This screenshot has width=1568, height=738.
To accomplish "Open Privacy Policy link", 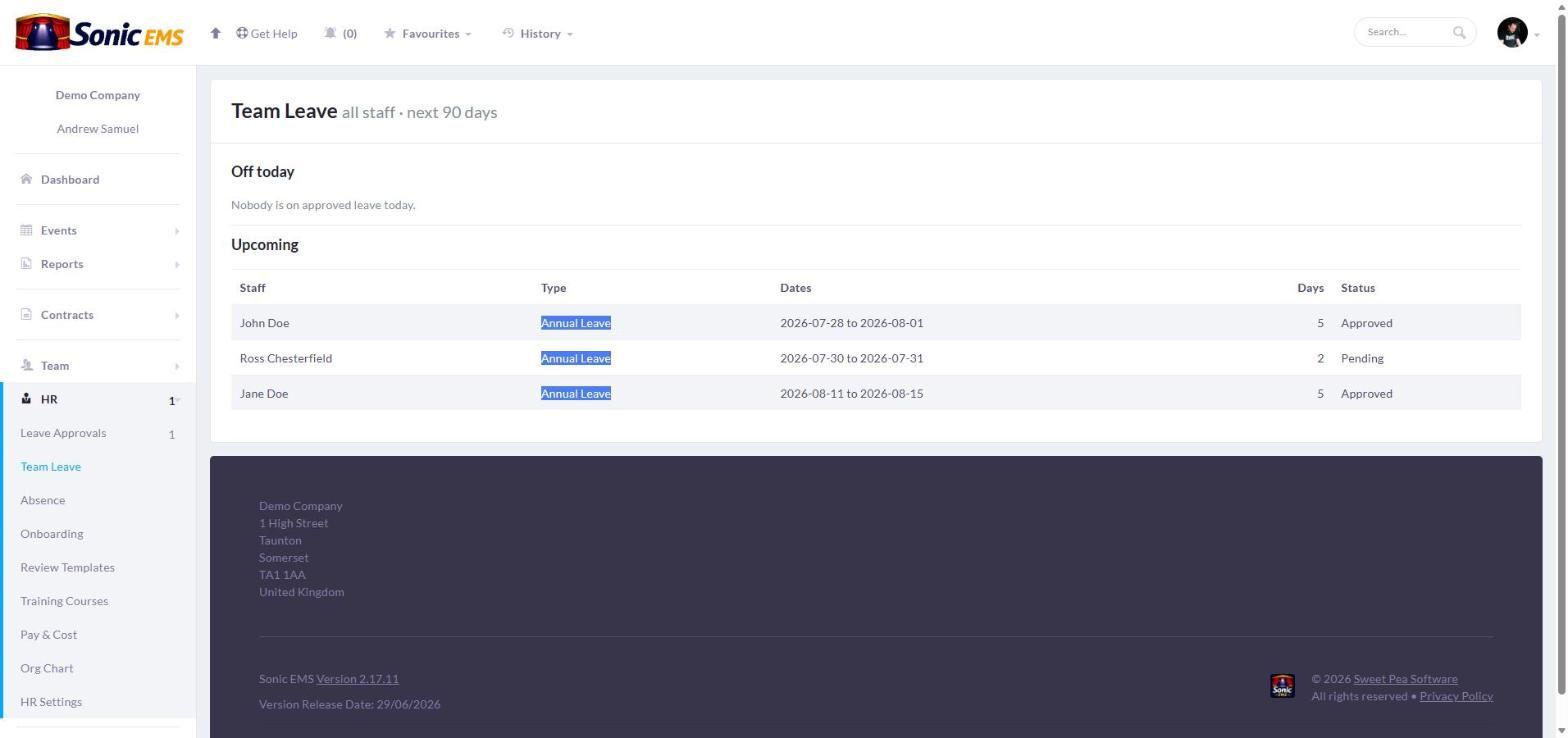I will click(x=1456, y=696).
